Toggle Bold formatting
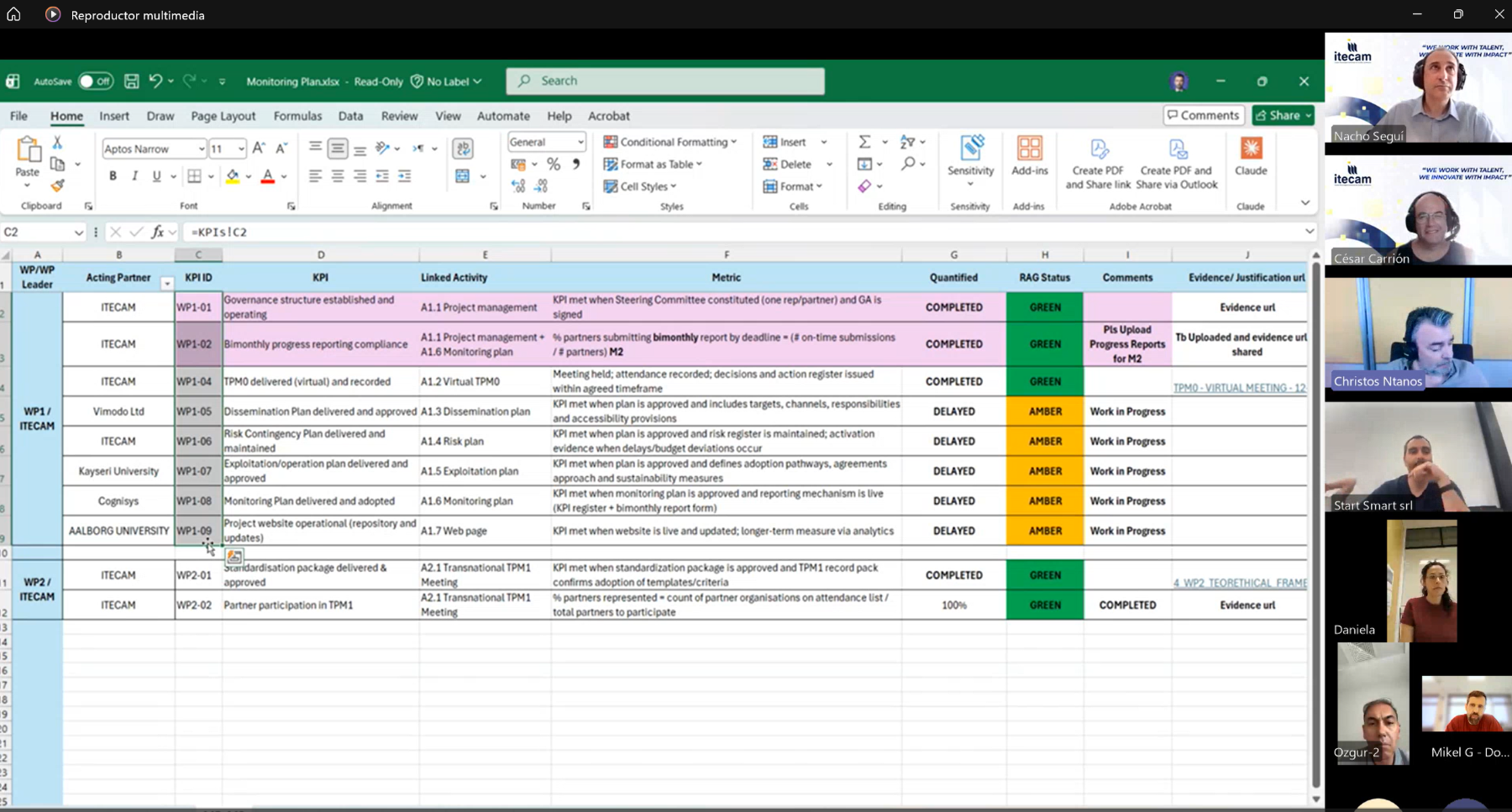 [113, 176]
